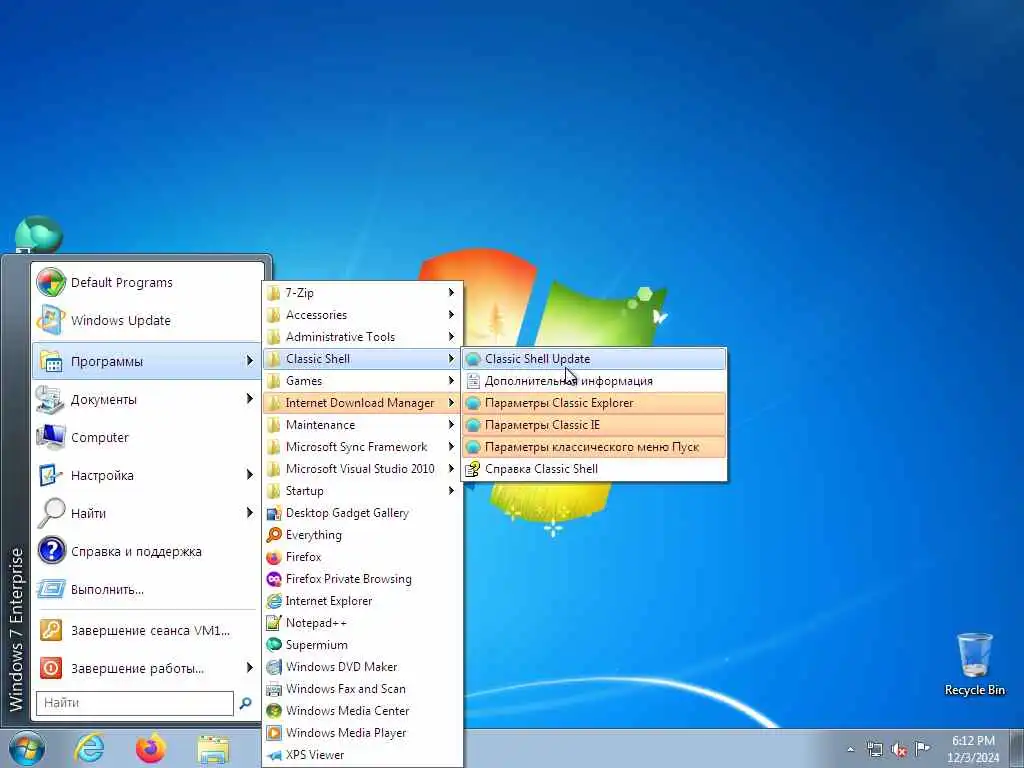Screen dimensions: 1024x768
Task: Launch Windows Update entry icon
Action: [50, 321]
